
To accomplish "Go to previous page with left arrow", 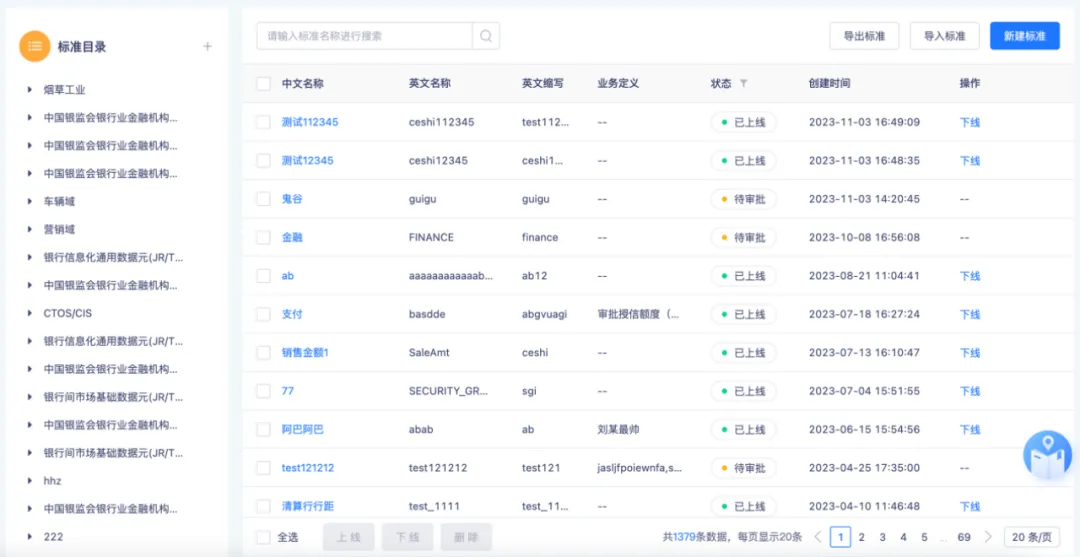I will [x=818, y=537].
